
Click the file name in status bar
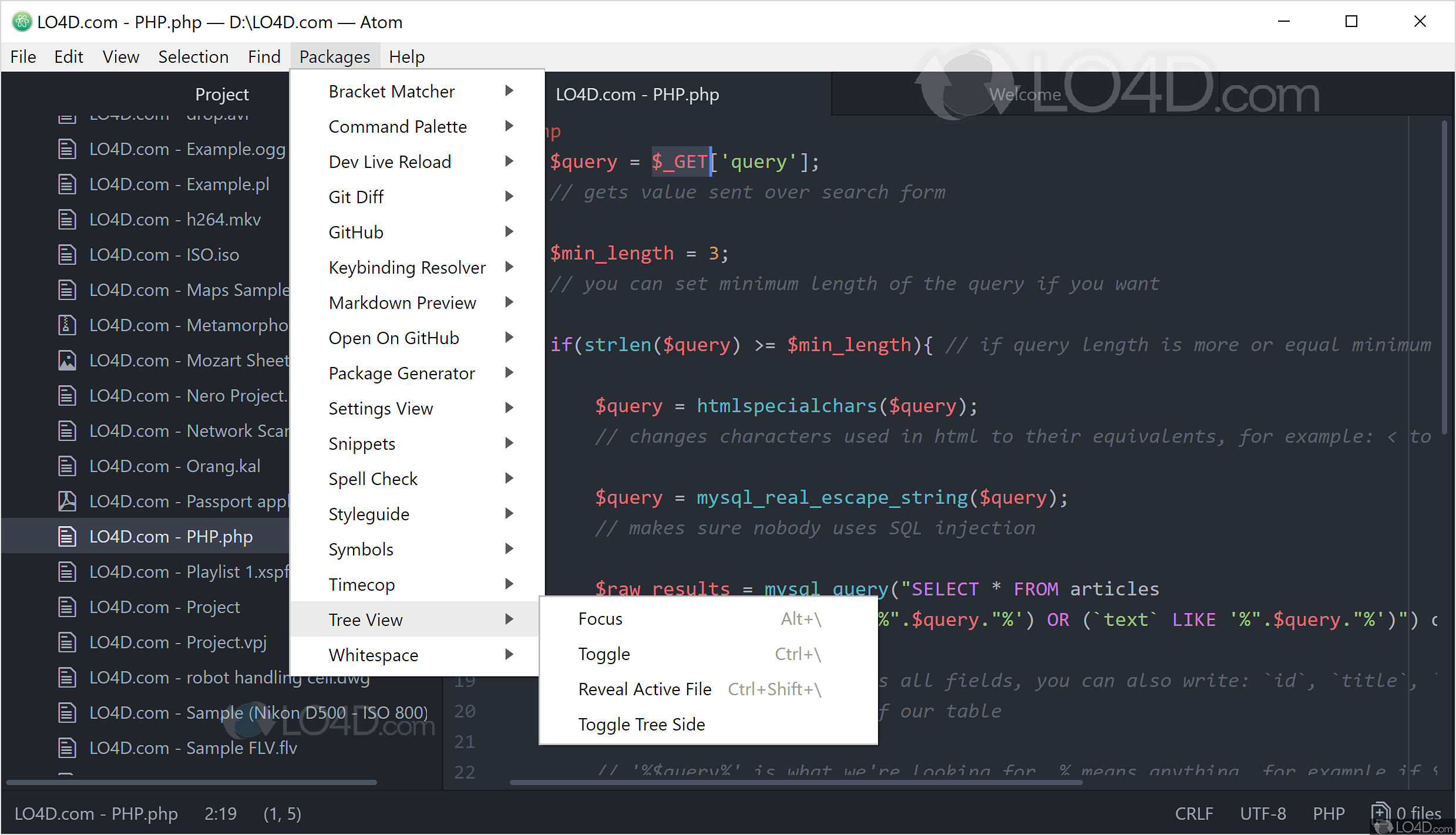[x=96, y=813]
